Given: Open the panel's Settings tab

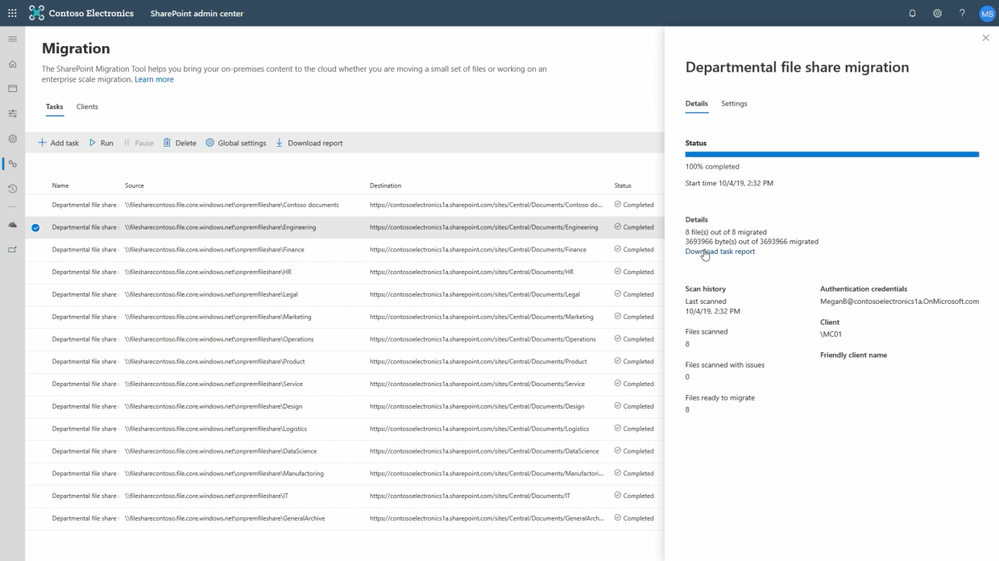Looking at the screenshot, I should 734,103.
